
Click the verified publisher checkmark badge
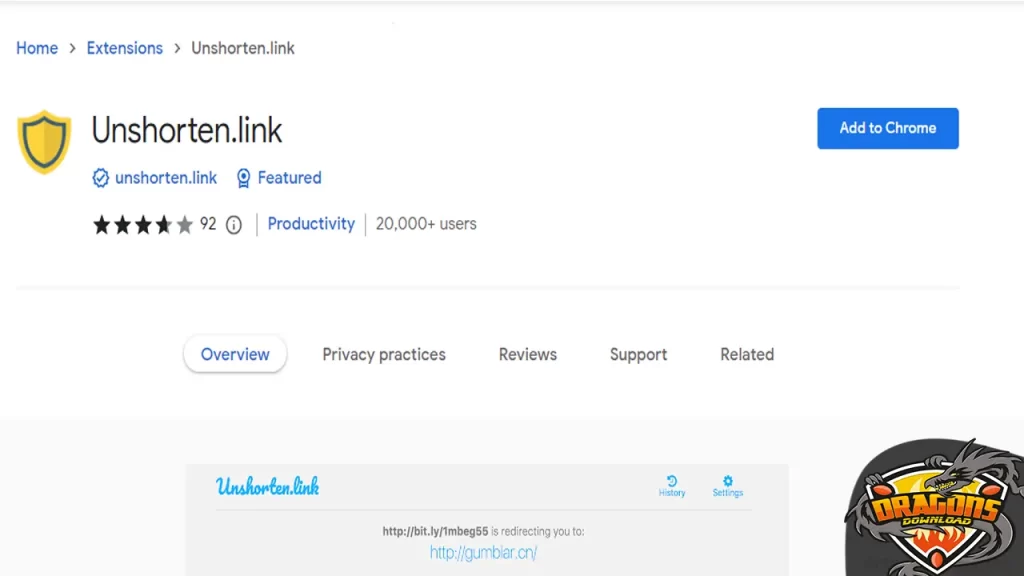101,178
